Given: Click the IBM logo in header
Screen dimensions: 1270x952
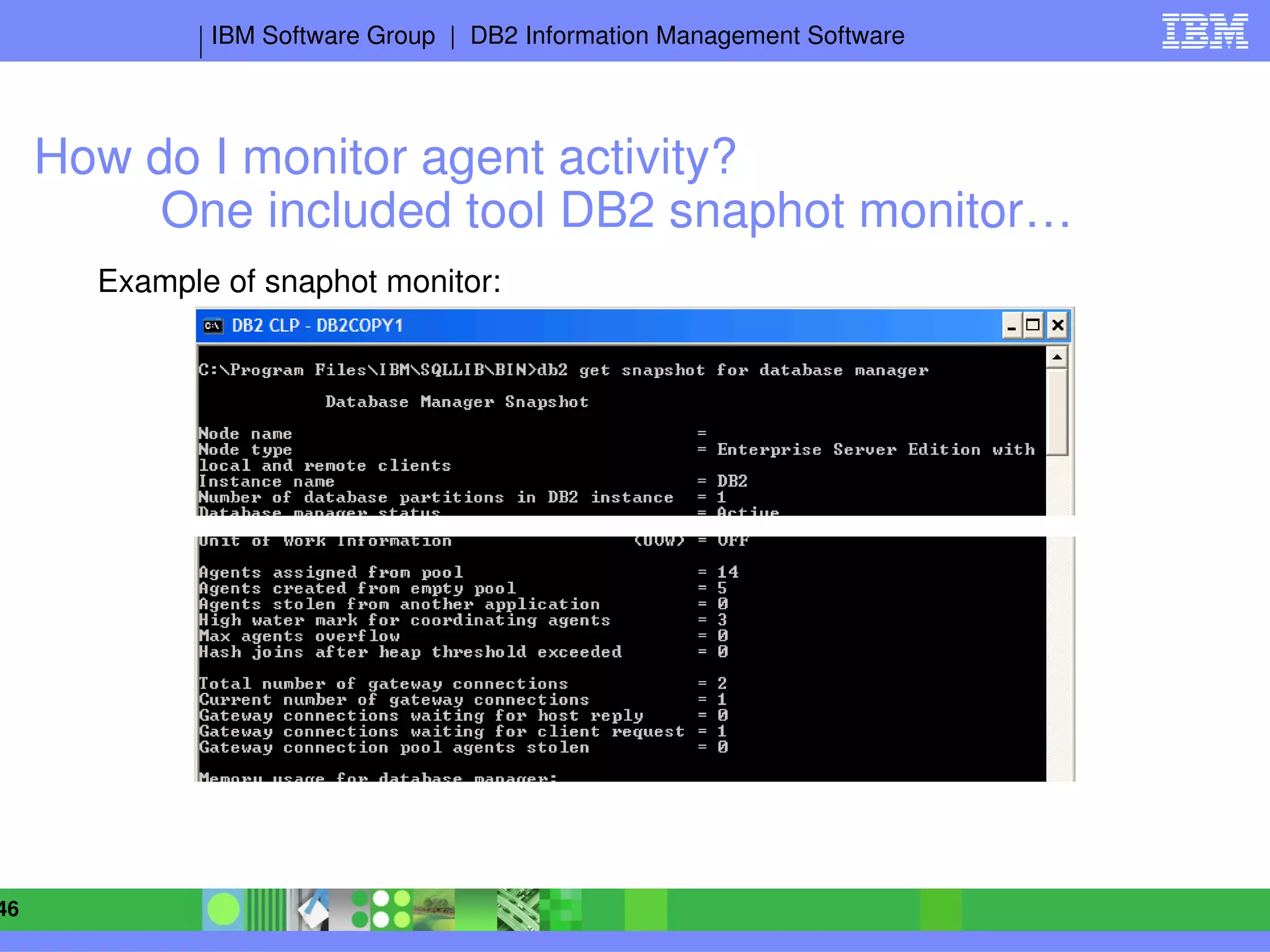Looking at the screenshot, I should click(1205, 31).
